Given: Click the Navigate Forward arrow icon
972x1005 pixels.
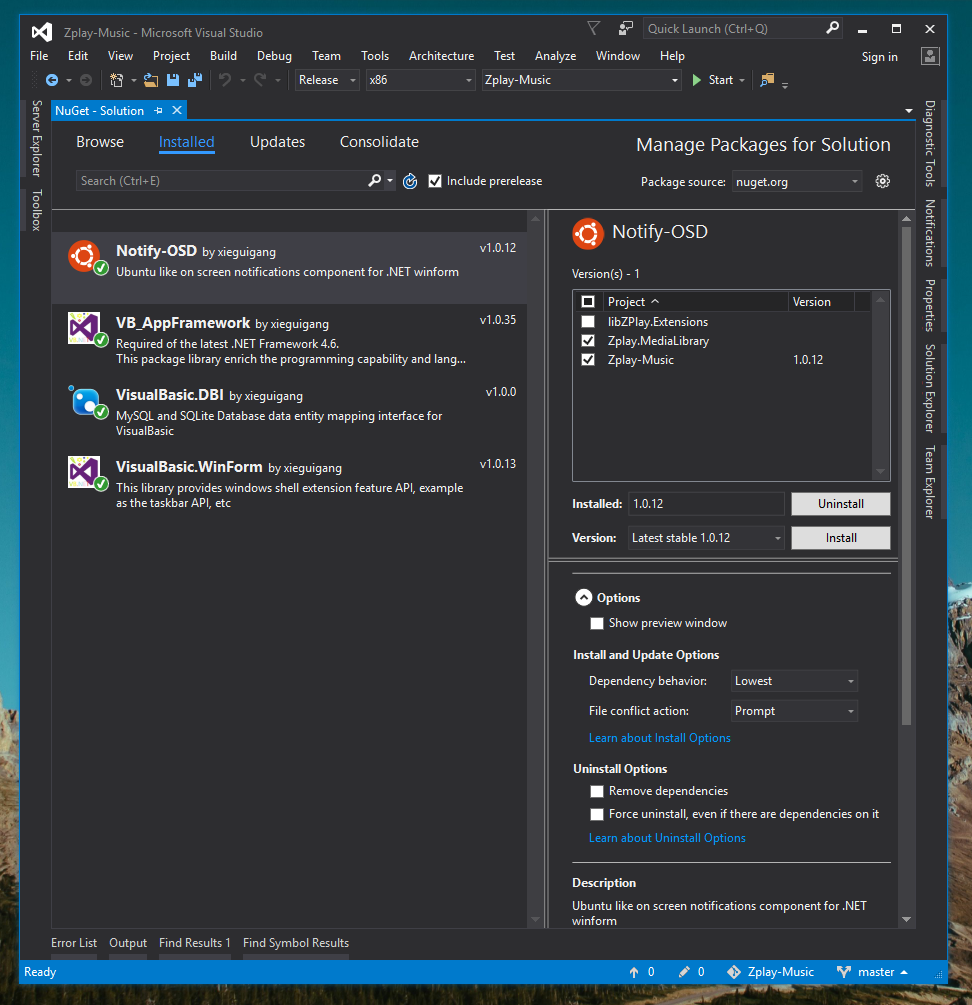Looking at the screenshot, I should tap(85, 80).
